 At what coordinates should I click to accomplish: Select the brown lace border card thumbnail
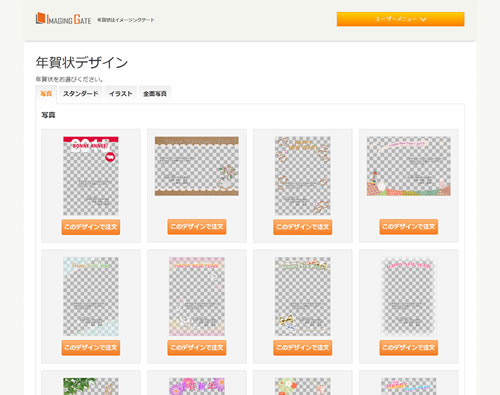click(x=197, y=166)
